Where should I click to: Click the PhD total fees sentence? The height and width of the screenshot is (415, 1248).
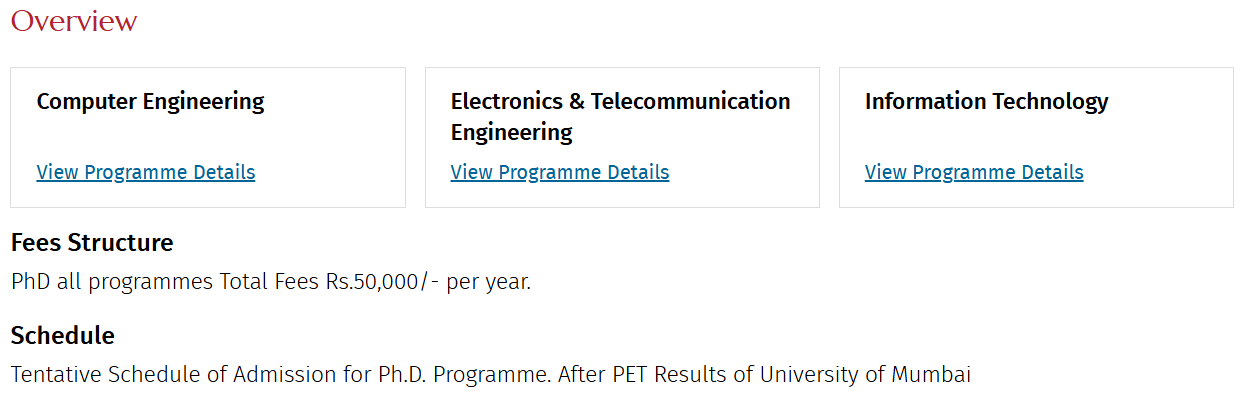pyautogui.click(x=271, y=282)
